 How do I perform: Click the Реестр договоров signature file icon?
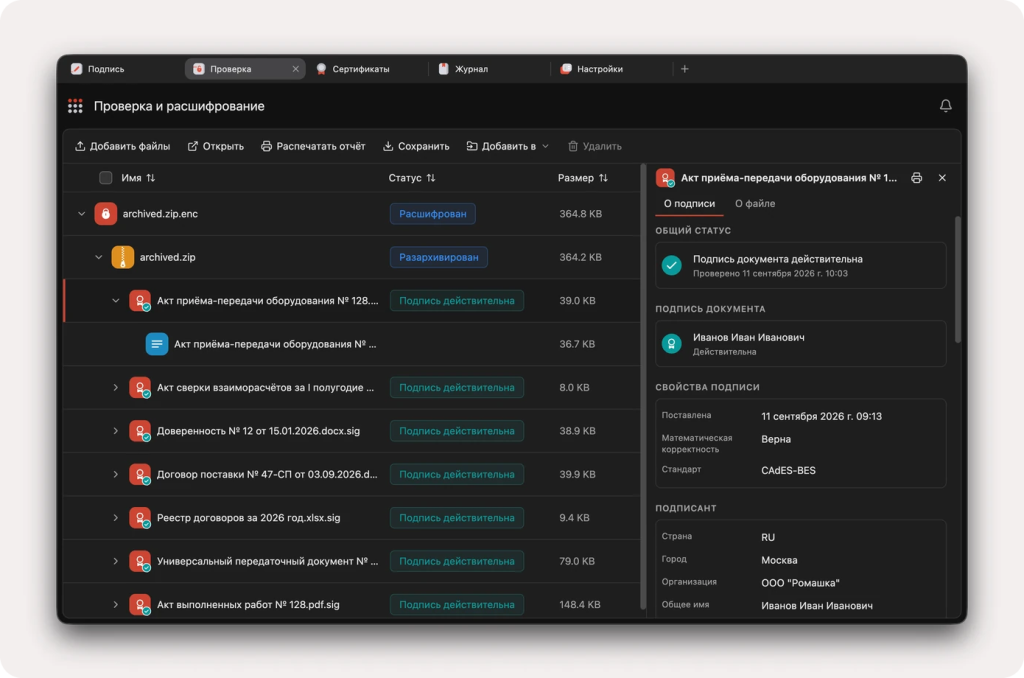coord(140,518)
